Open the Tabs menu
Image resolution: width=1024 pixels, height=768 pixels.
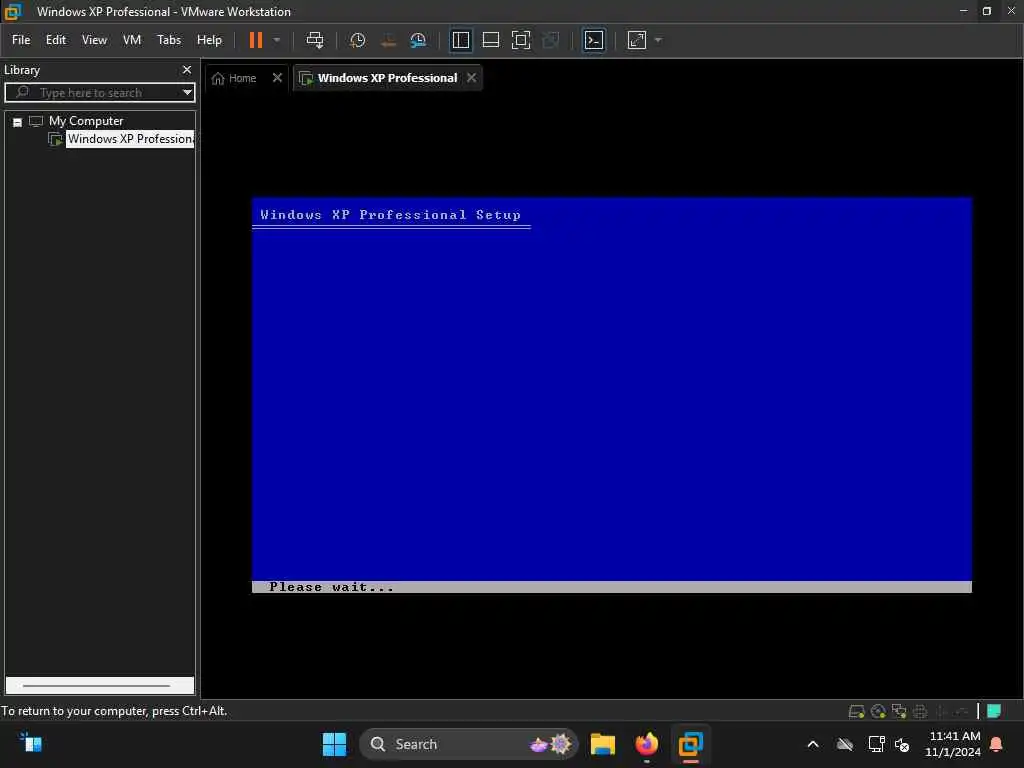169,40
